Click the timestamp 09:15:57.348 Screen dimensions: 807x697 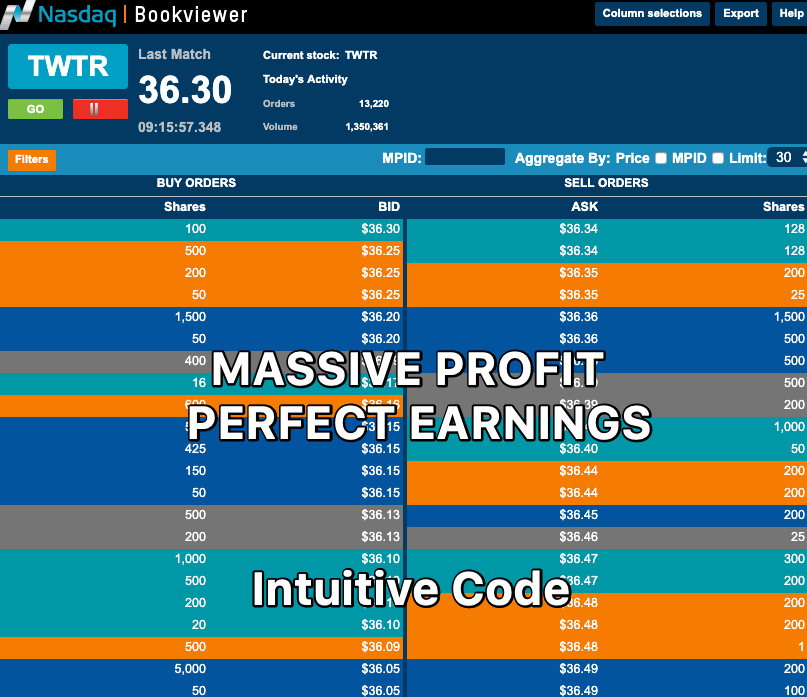click(x=180, y=127)
